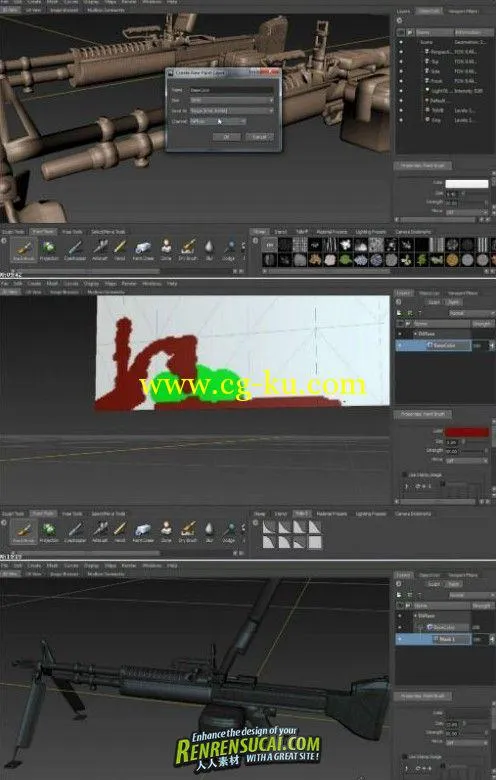Select Blur tool in top window
The height and width of the screenshot is (780, 496).
[x=209, y=250]
